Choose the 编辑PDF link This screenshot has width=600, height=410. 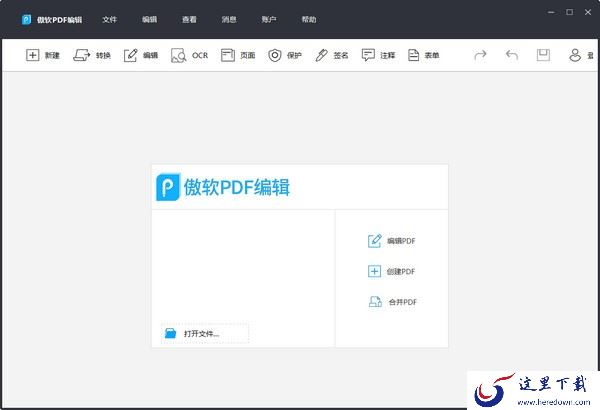[401, 241]
